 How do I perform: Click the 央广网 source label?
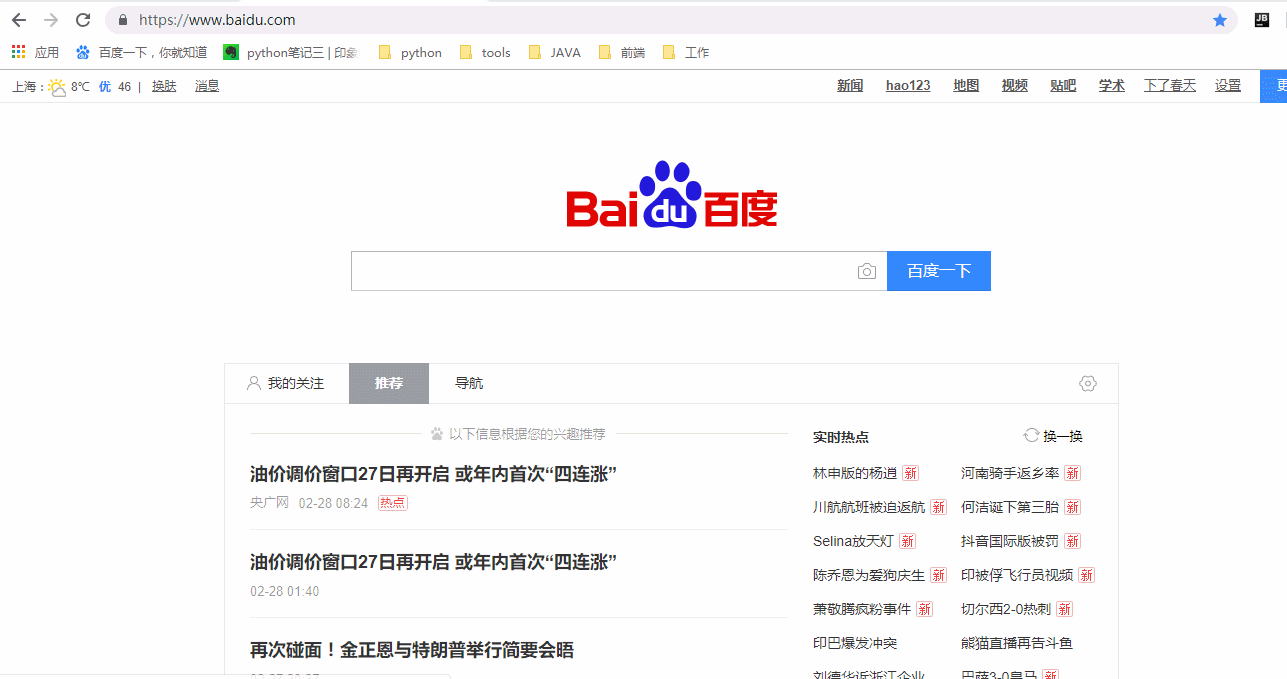pyautogui.click(x=269, y=503)
